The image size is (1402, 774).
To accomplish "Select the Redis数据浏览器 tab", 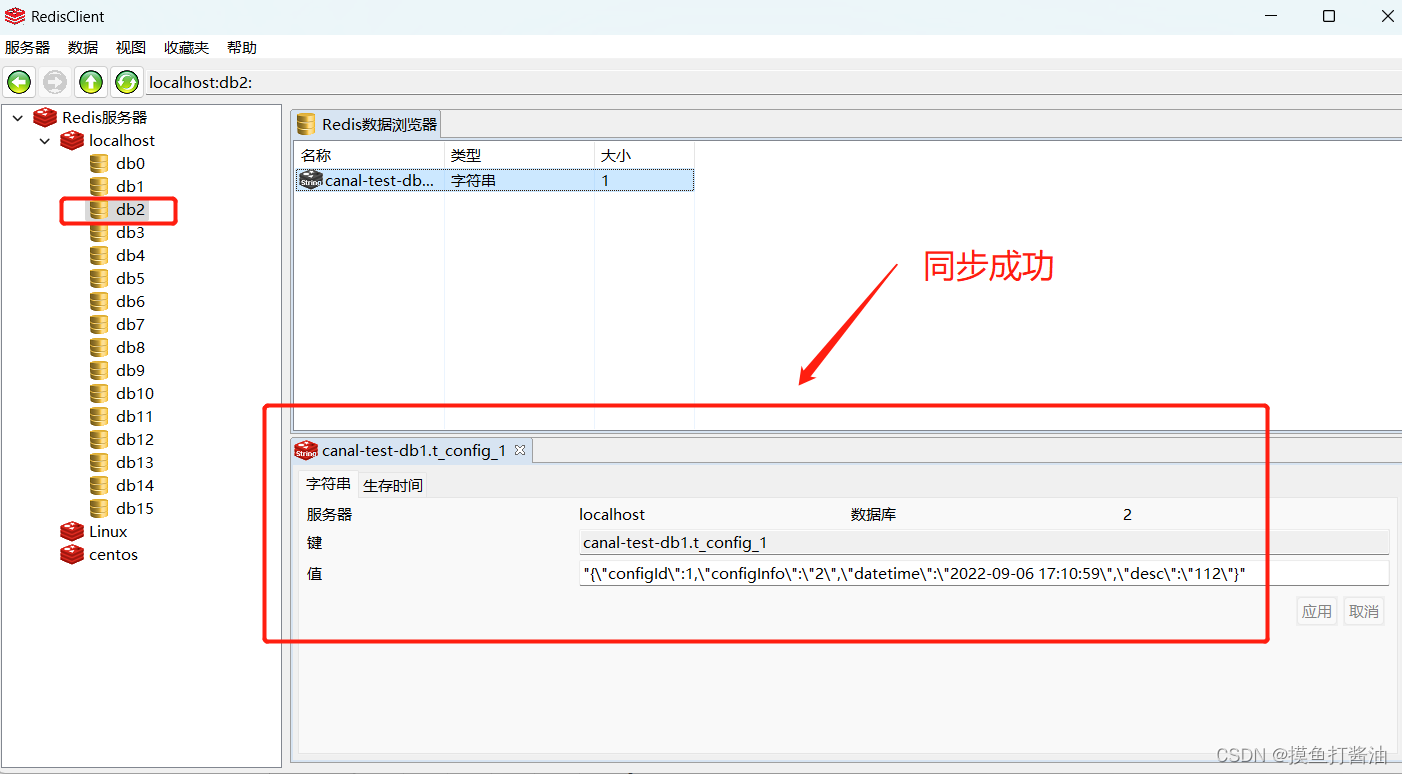I will tap(367, 124).
